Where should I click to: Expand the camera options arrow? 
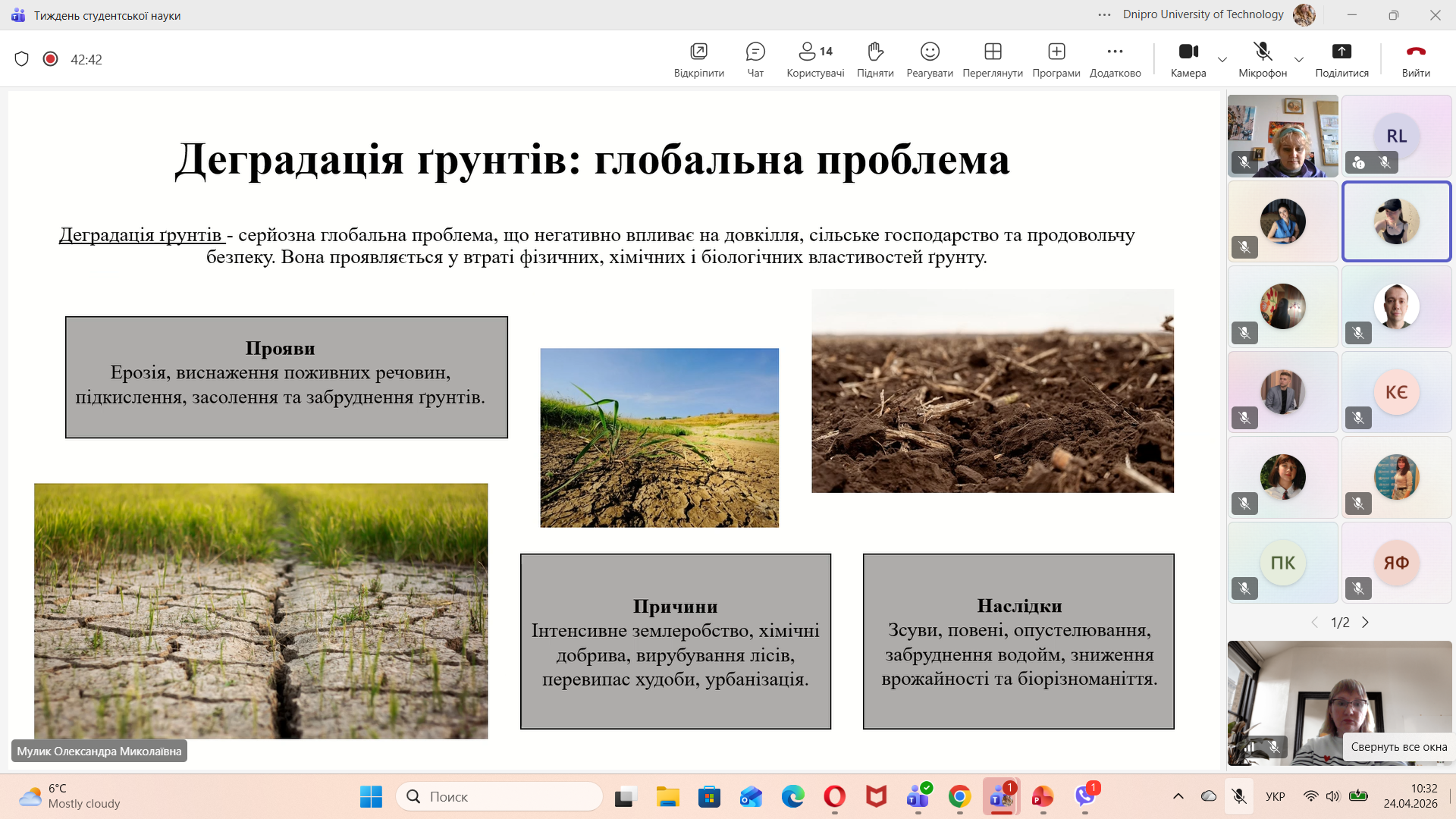(x=1222, y=59)
